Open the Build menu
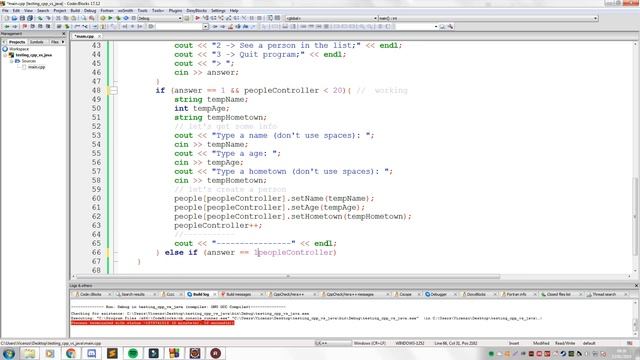This screenshot has height=360, width=640. tap(75, 11)
